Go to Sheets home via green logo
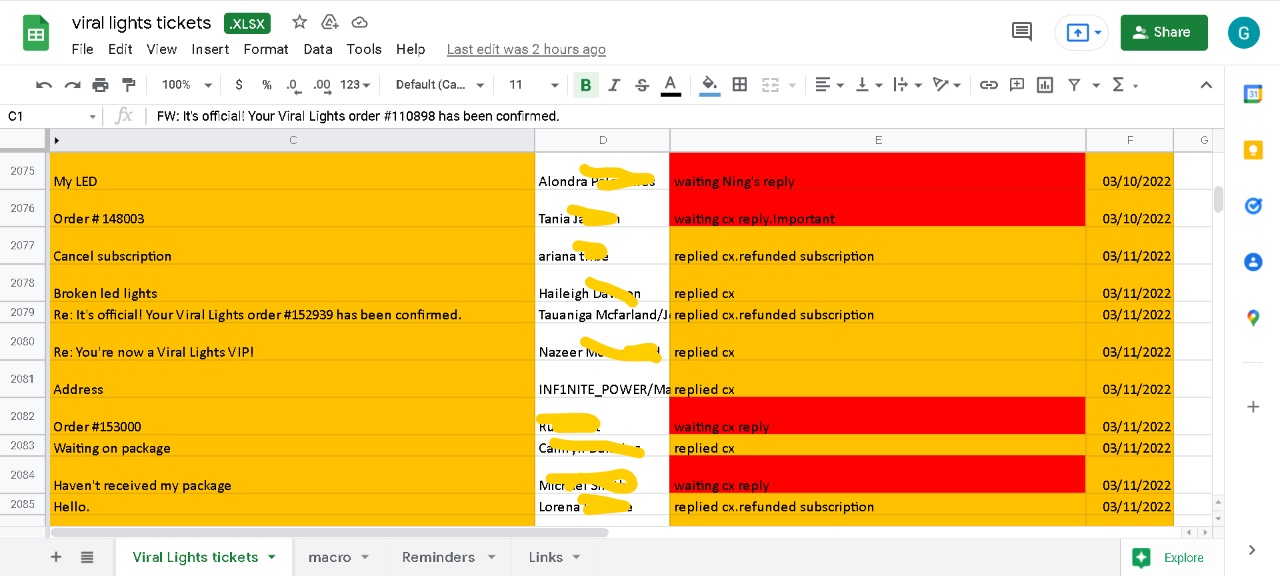 coord(37,33)
